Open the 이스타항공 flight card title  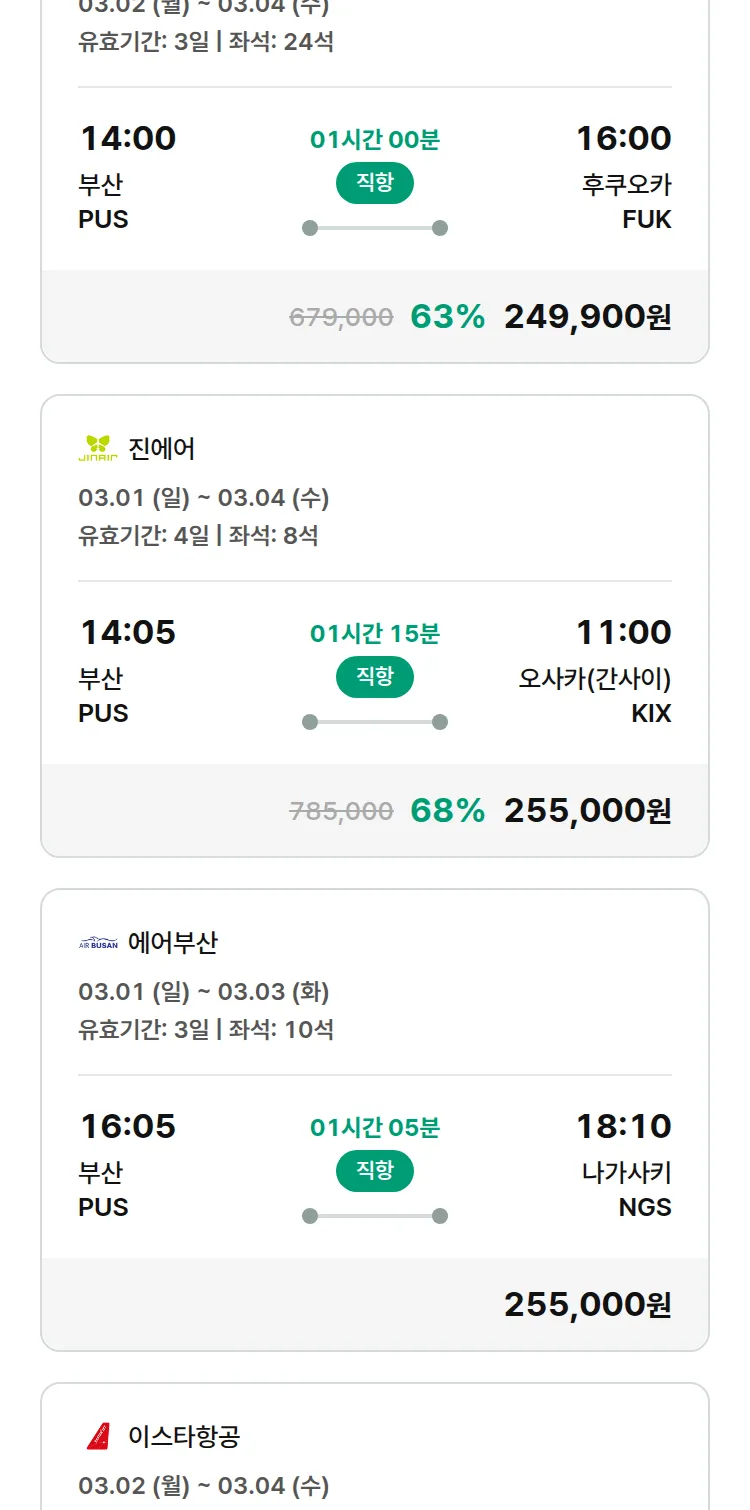(x=184, y=1437)
